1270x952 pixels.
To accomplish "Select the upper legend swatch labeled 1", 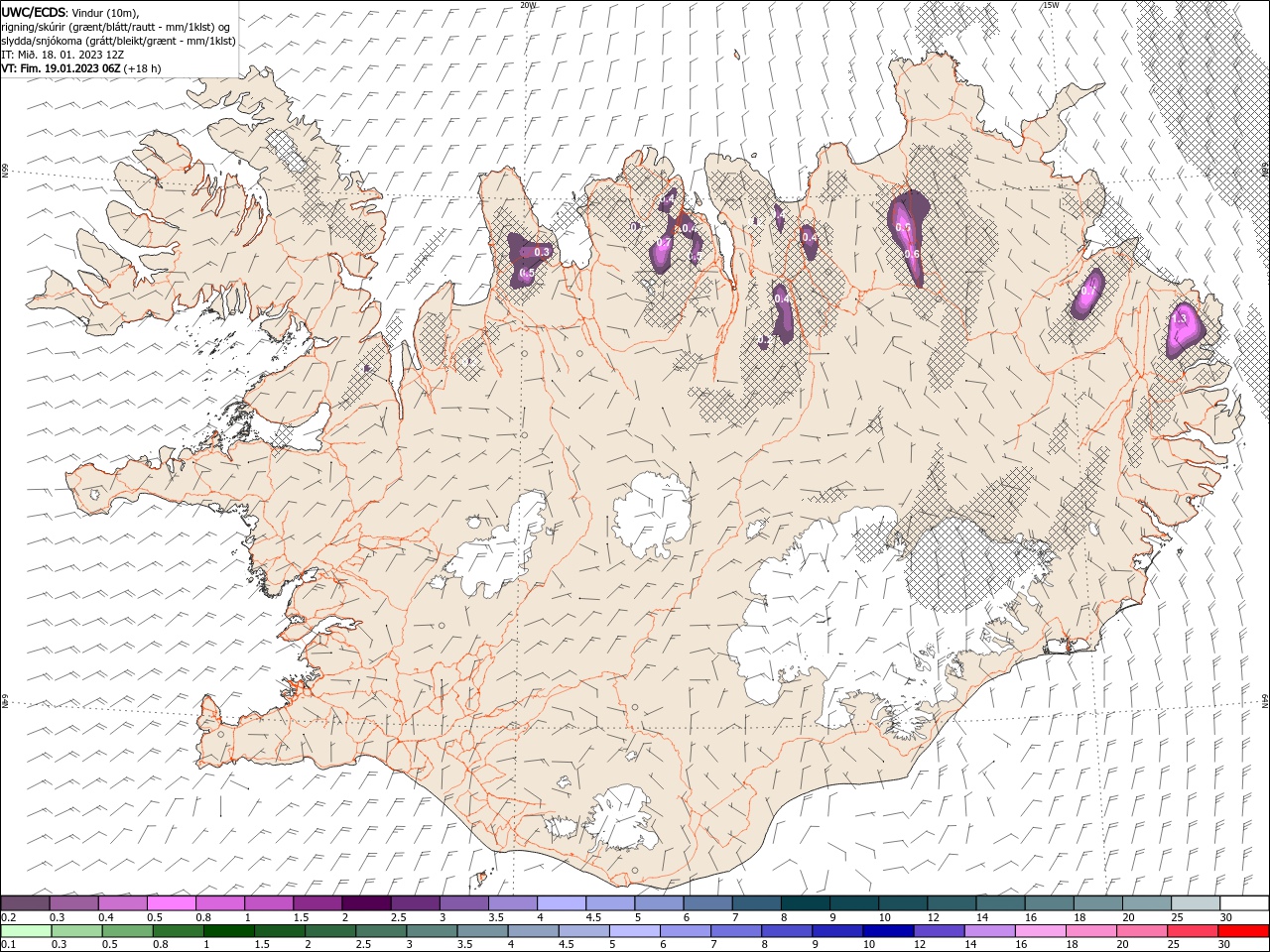I will pyautogui.click(x=268, y=902).
